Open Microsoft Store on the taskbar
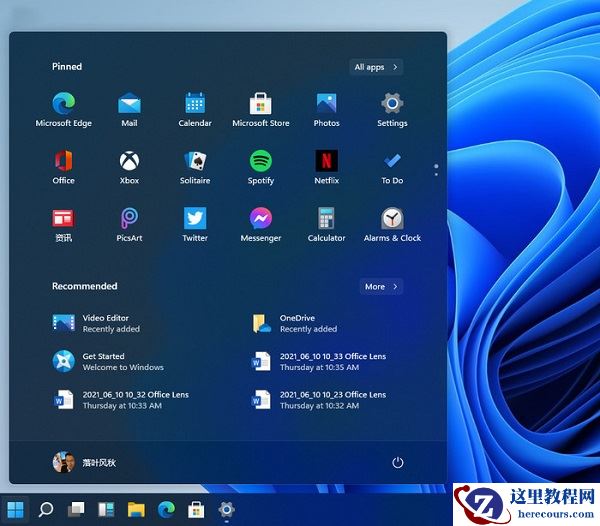The width and height of the screenshot is (600, 526). tap(196, 510)
